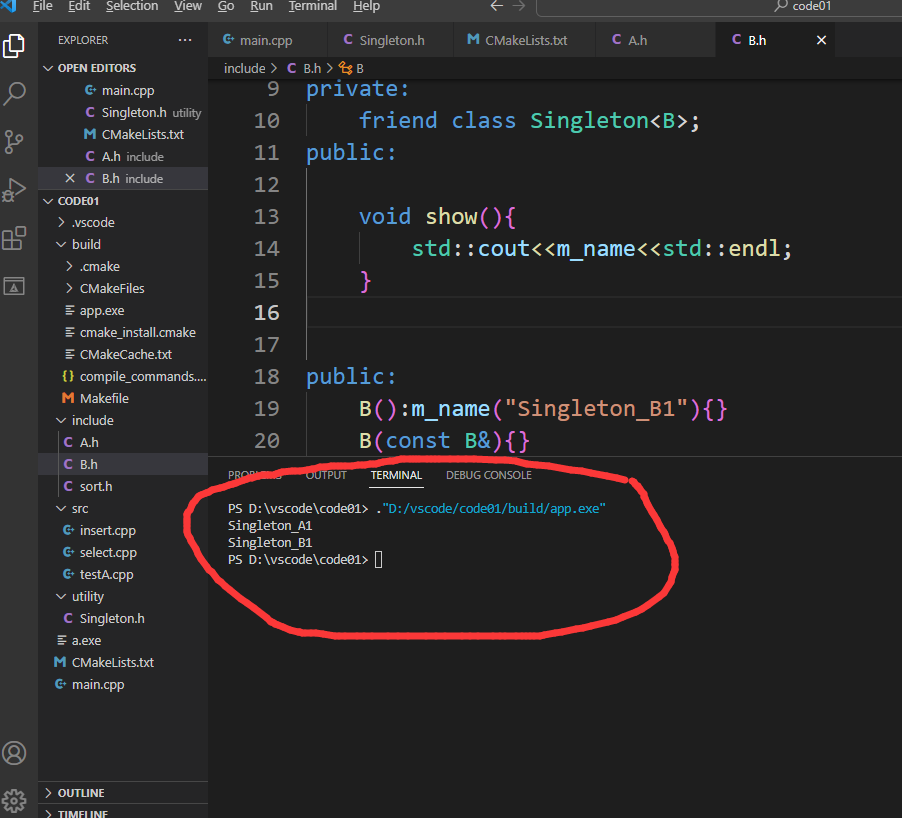The height and width of the screenshot is (818, 902).
Task: Collapse the OPEN EDITORS section
Action: click(x=123, y=68)
